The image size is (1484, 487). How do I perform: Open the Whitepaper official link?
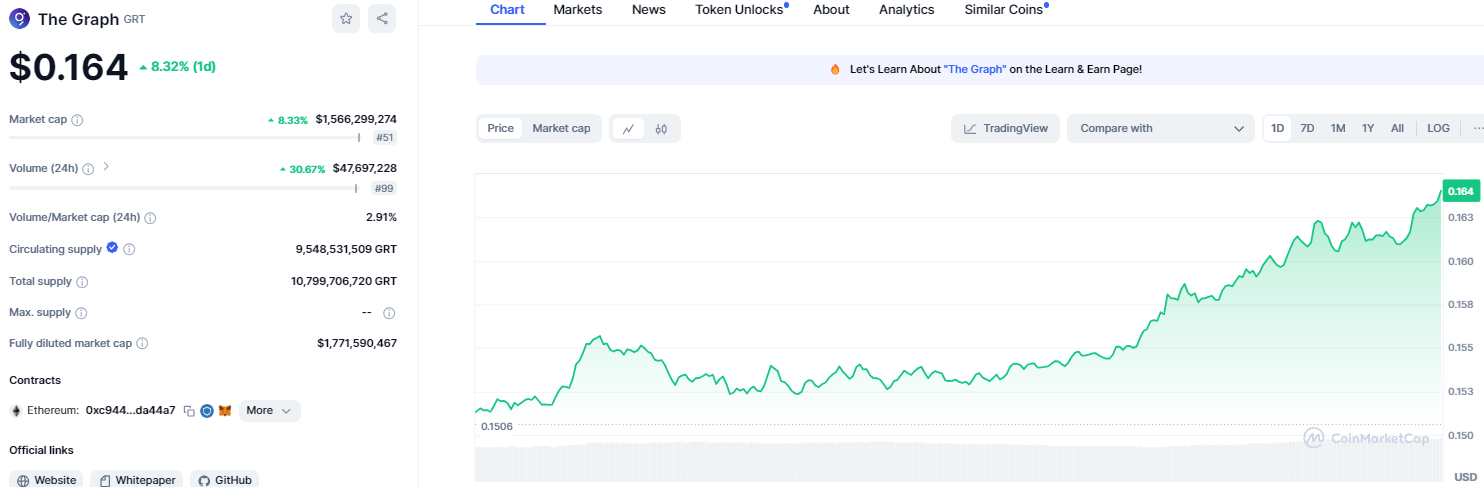[136, 480]
